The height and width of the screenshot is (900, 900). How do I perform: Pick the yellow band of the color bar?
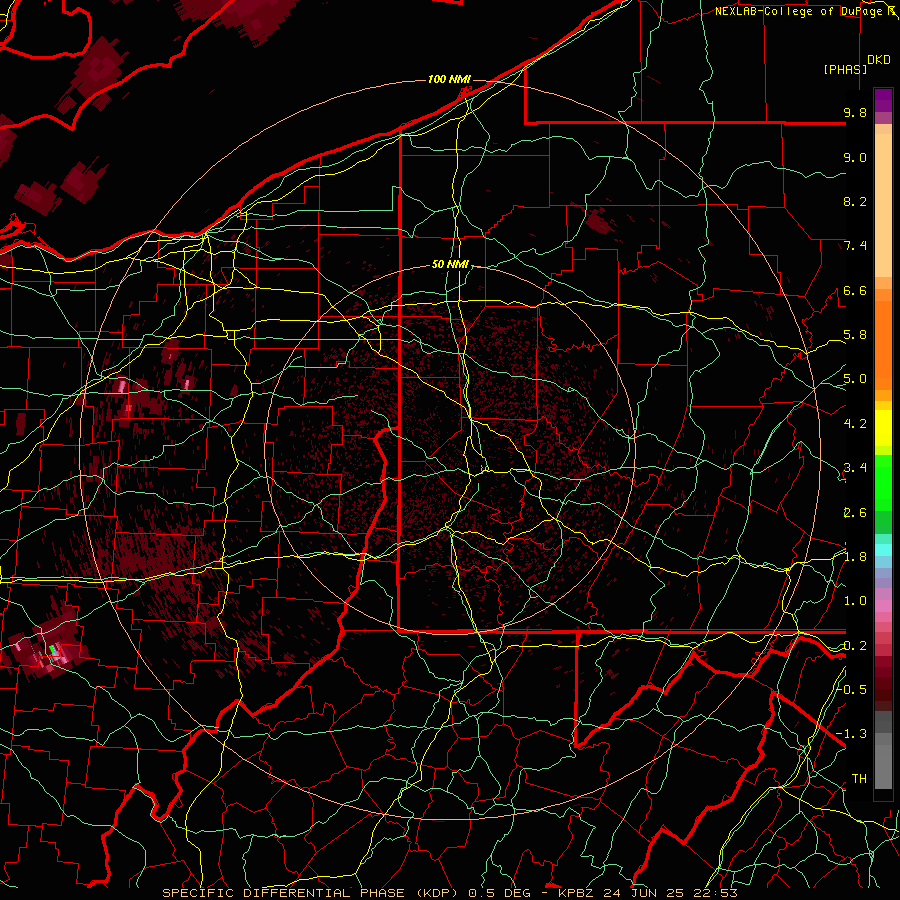[883, 428]
